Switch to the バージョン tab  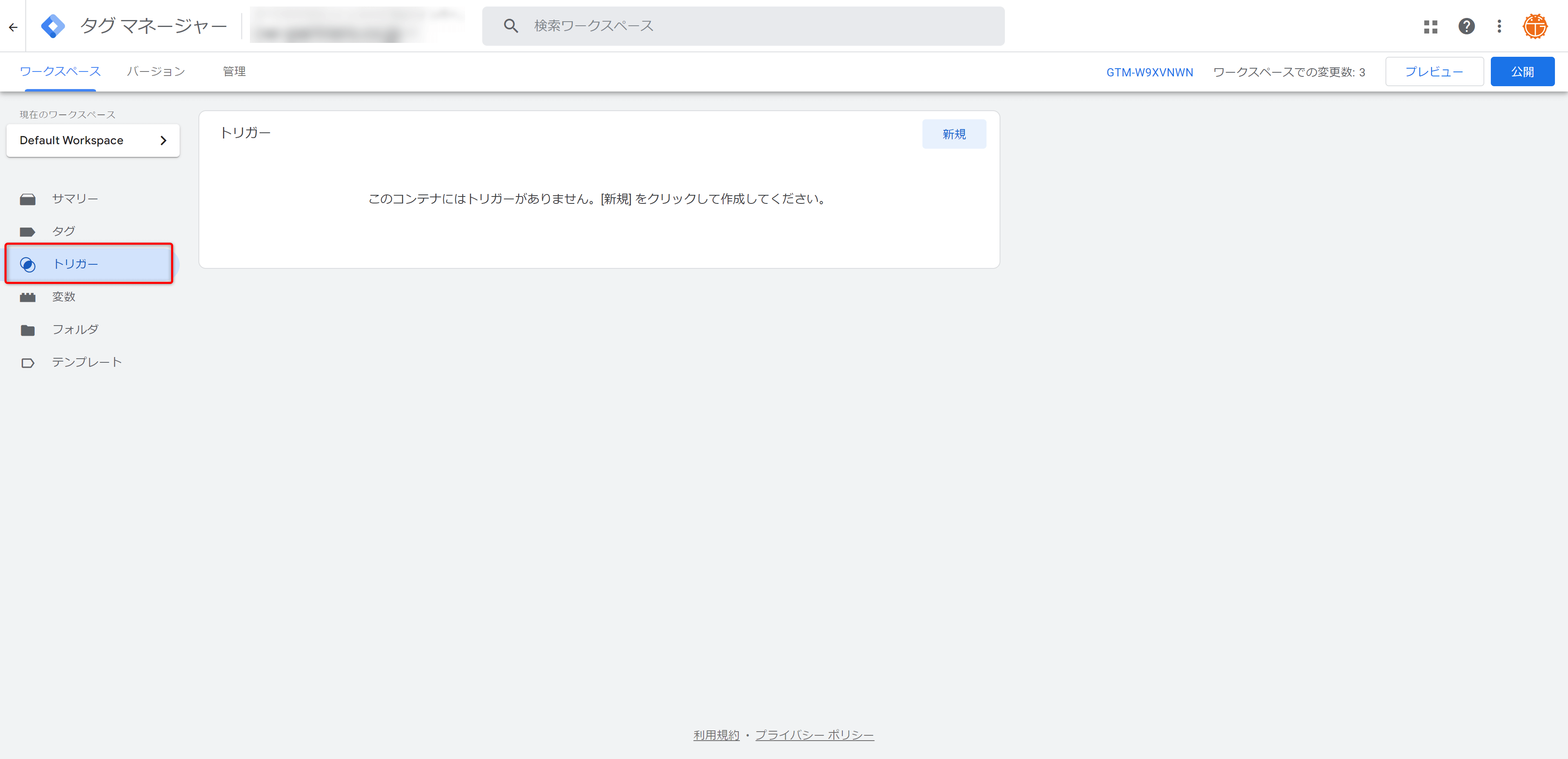point(156,71)
